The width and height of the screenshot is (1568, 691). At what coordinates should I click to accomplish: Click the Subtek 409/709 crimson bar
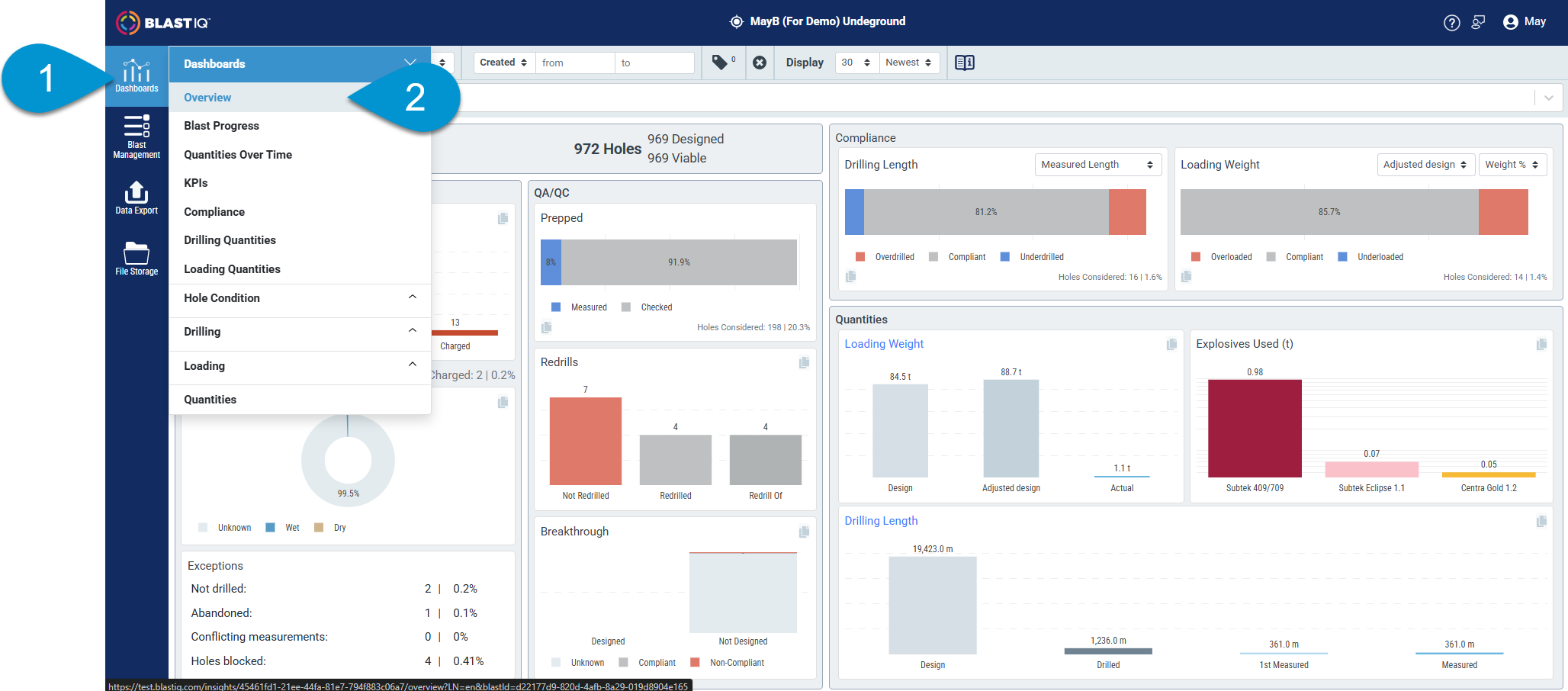1255,429
